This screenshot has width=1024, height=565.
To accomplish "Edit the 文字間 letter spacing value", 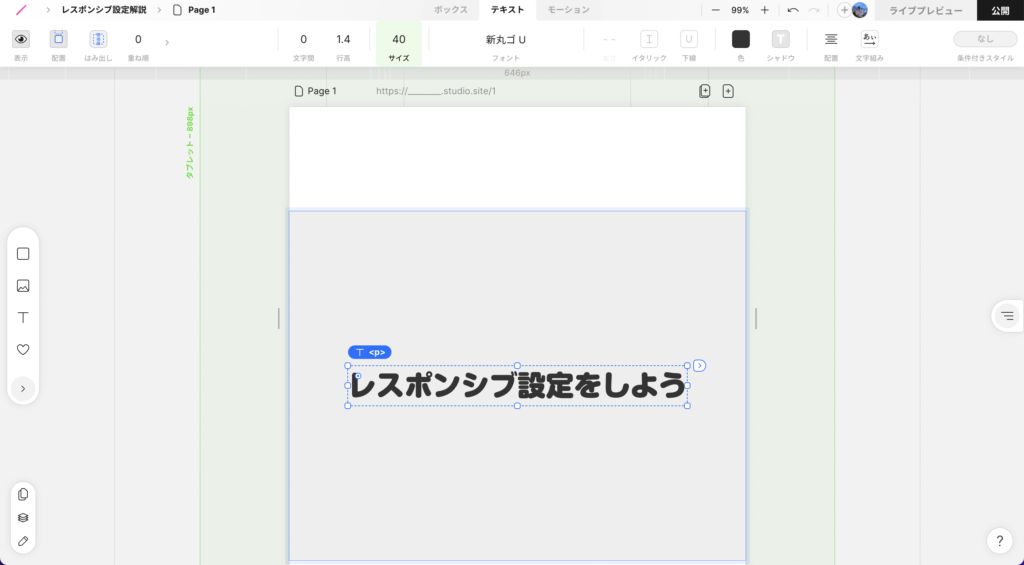I will tap(303, 39).
